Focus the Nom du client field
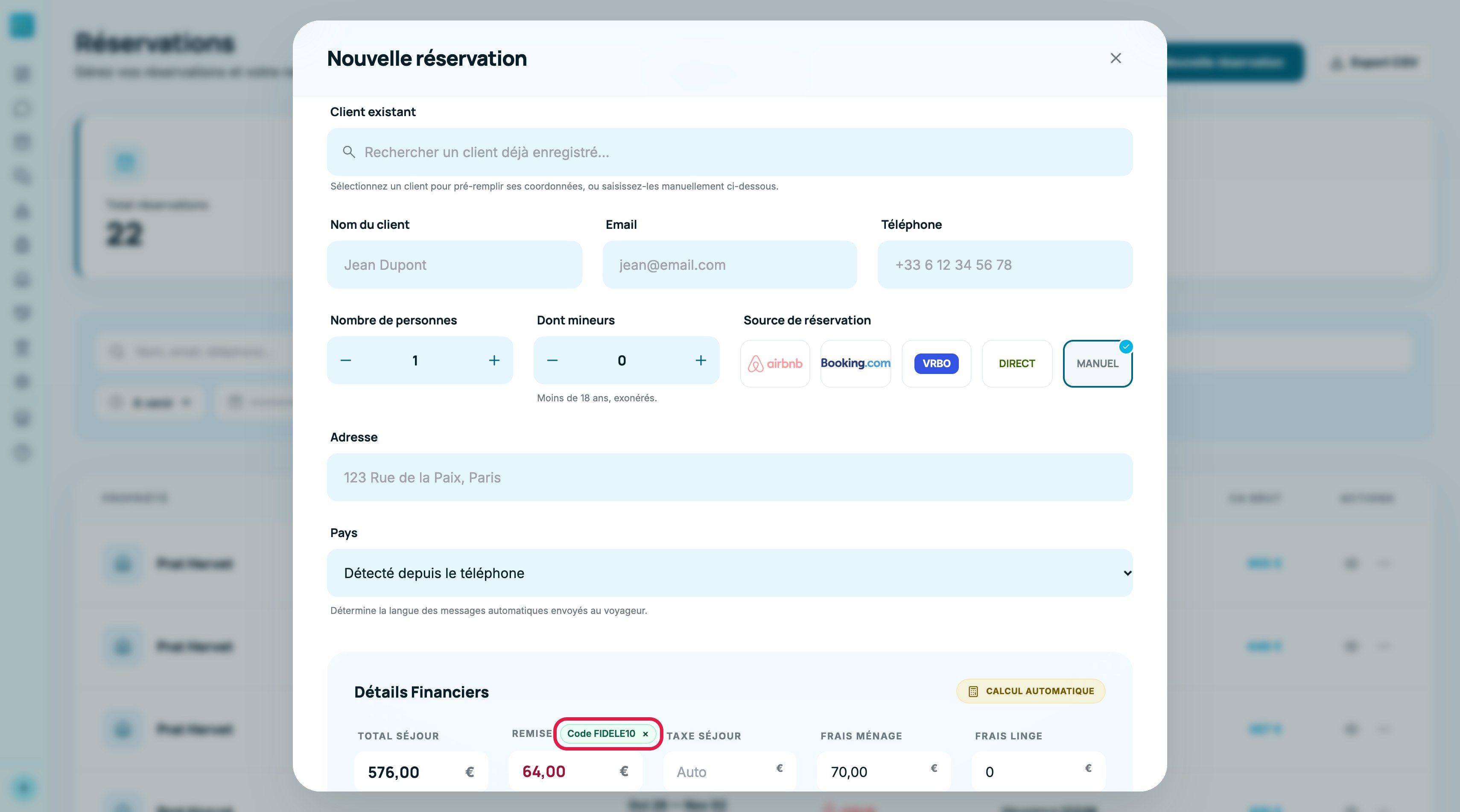This screenshot has width=1460, height=812. point(454,265)
